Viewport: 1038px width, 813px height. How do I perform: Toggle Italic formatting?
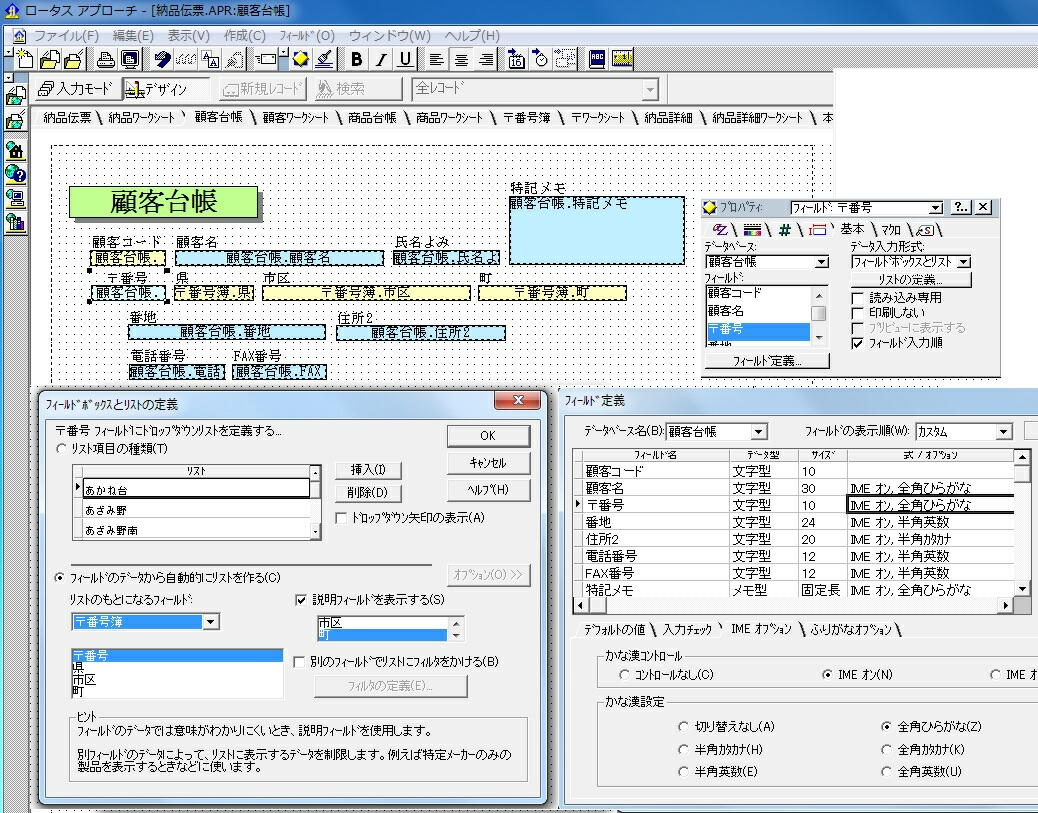pos(381,60)
